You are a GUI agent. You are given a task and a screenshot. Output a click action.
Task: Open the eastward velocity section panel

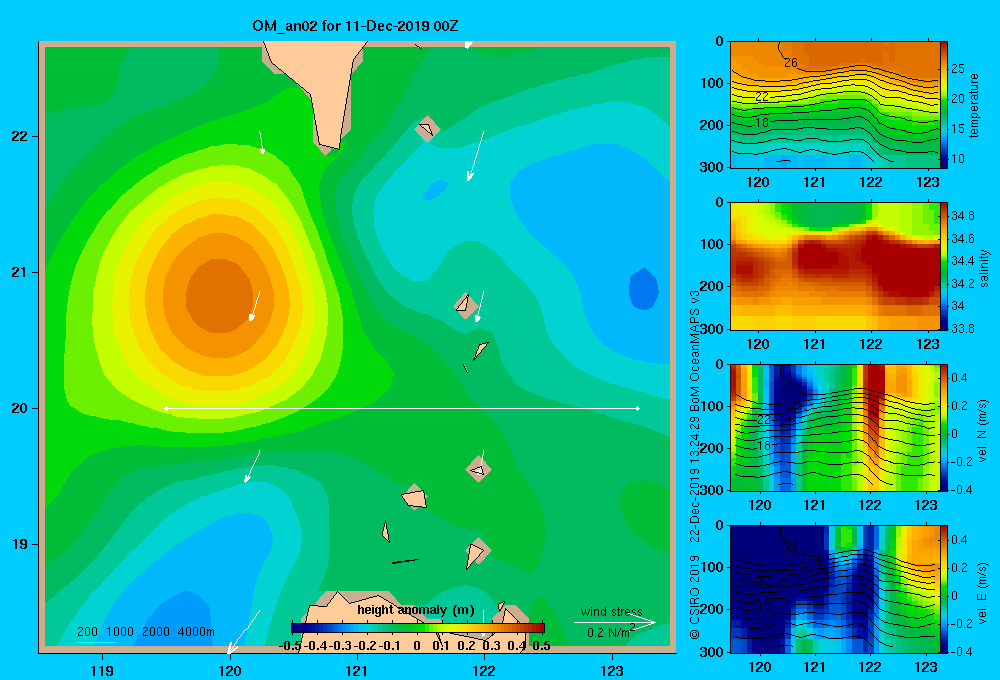point(835,589)
